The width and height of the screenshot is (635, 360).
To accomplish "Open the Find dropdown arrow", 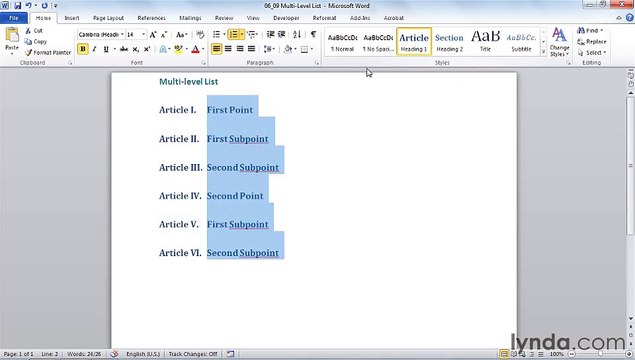I will [x=602, y=31].
